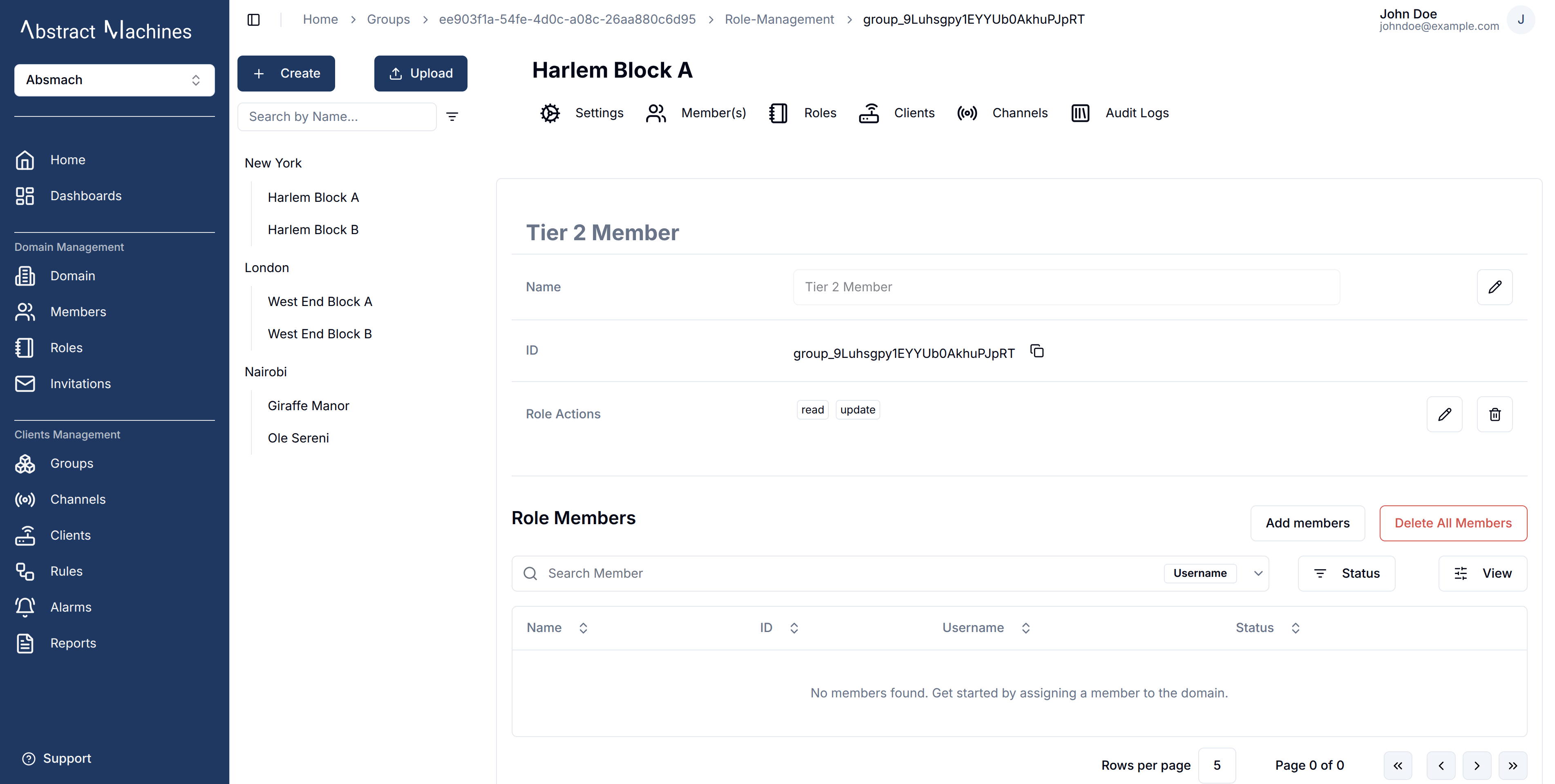Switch to the Settings tab
Screen dimensions: 1555x784
[x=581, y=113]
